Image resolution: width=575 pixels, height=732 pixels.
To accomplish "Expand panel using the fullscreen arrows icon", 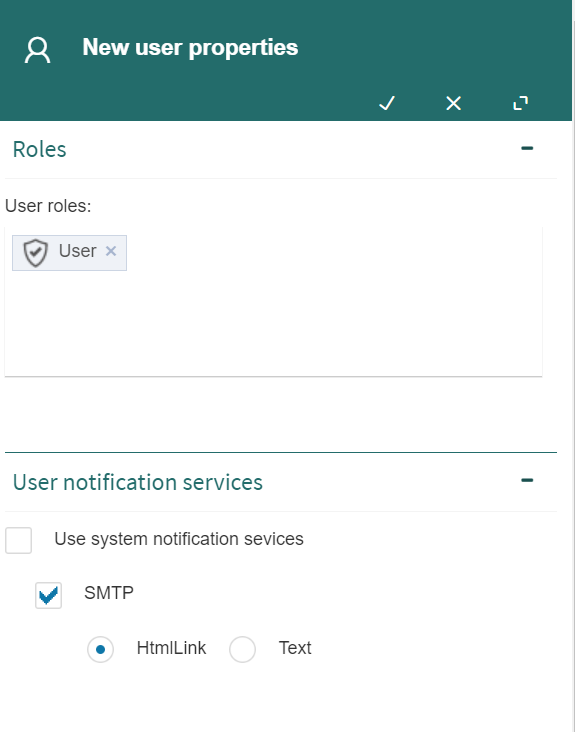I will (520, 103).
